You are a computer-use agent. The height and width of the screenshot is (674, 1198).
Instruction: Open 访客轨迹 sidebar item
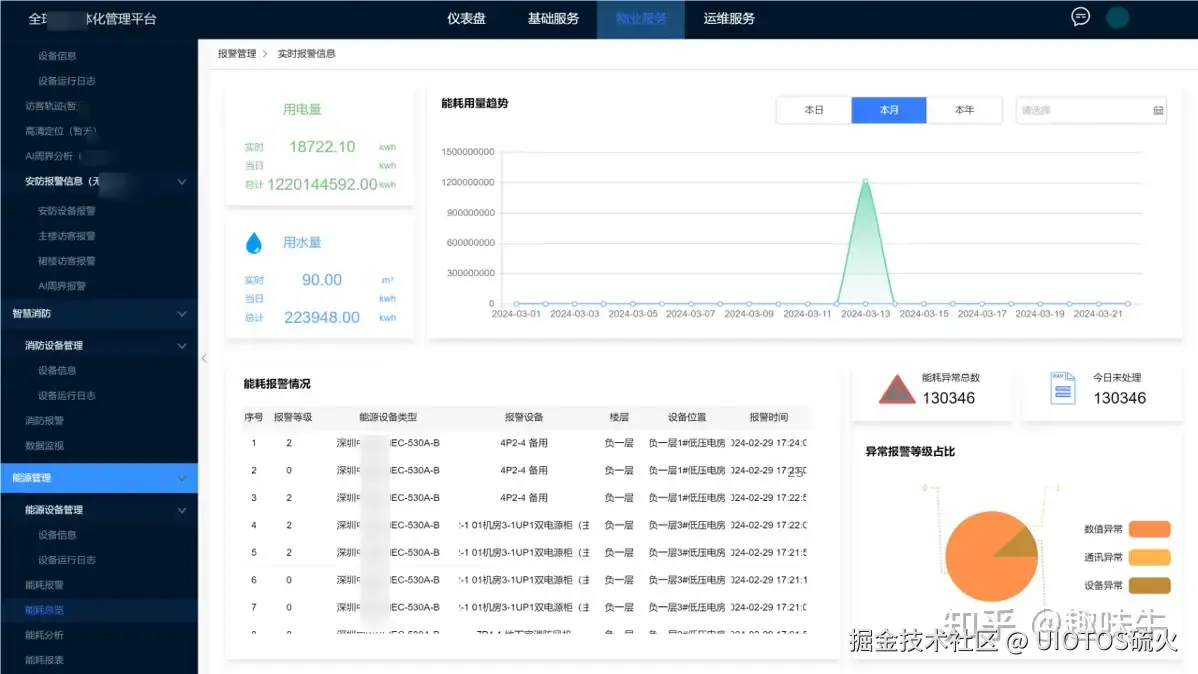(50, 106)
